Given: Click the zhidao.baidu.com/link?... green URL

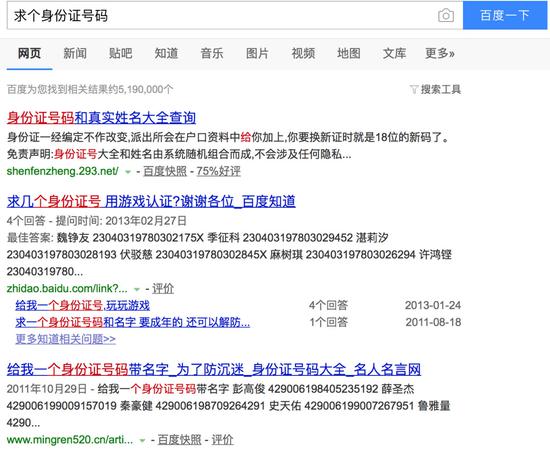Looking at the screenshot, I should click(x=67, y=289).
